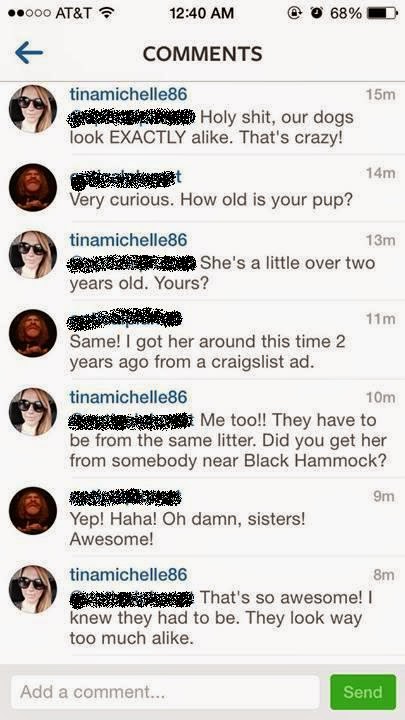The image size is (405, 720).
Task: Tap tinamichelle86 username on 10m comment
Action: pos(128,397)
